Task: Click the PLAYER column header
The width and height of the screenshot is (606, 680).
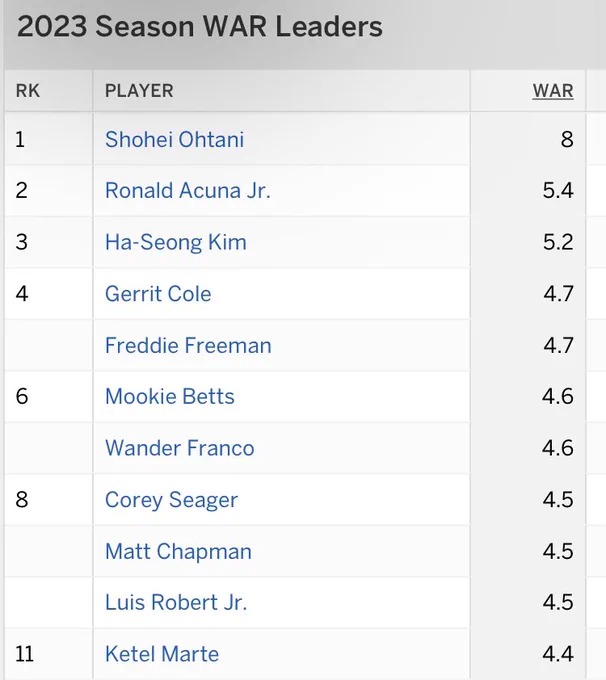Action: [139, 91]
